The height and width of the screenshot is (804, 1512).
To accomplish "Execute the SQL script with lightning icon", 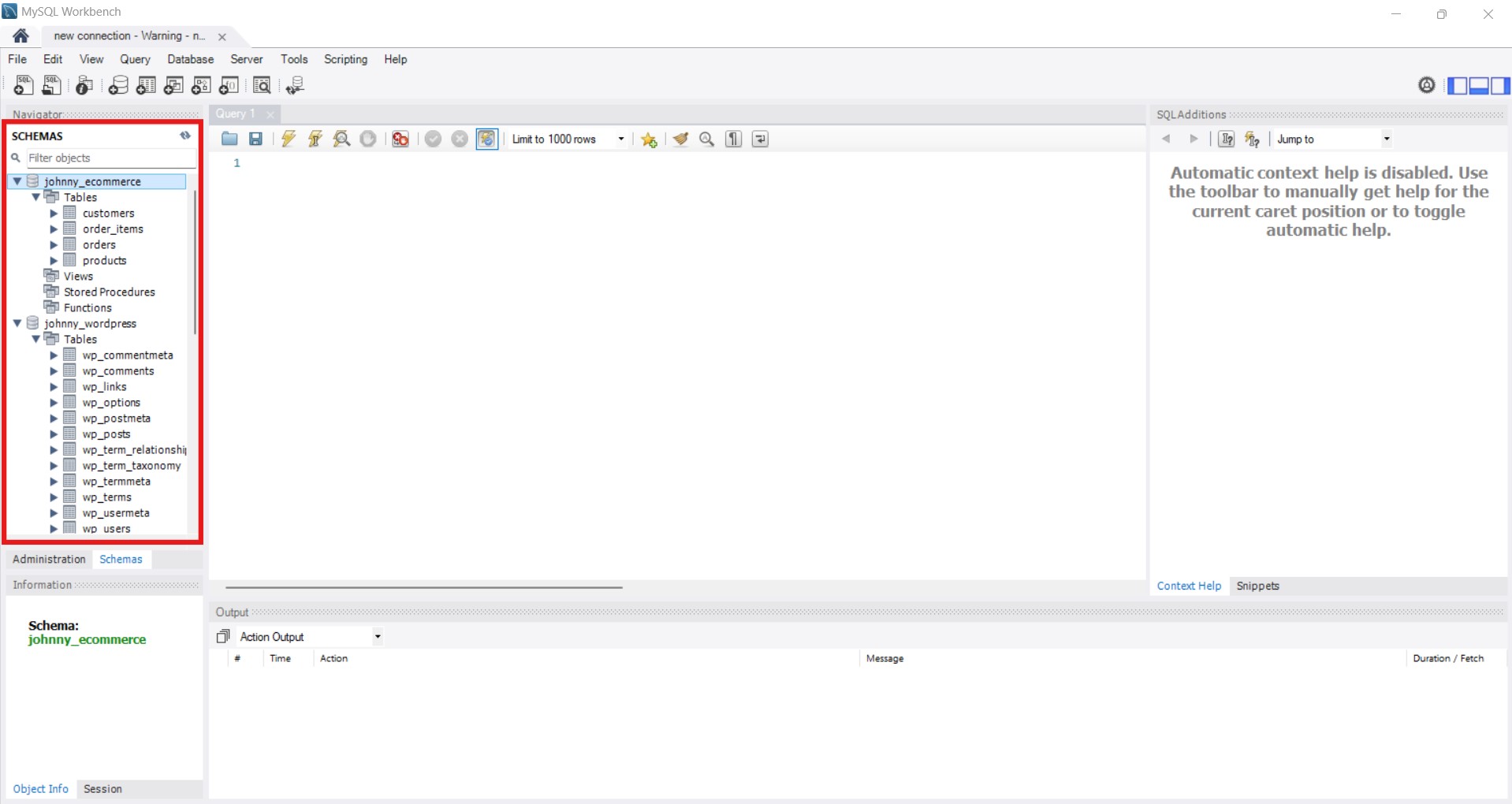I will [289, 140].
